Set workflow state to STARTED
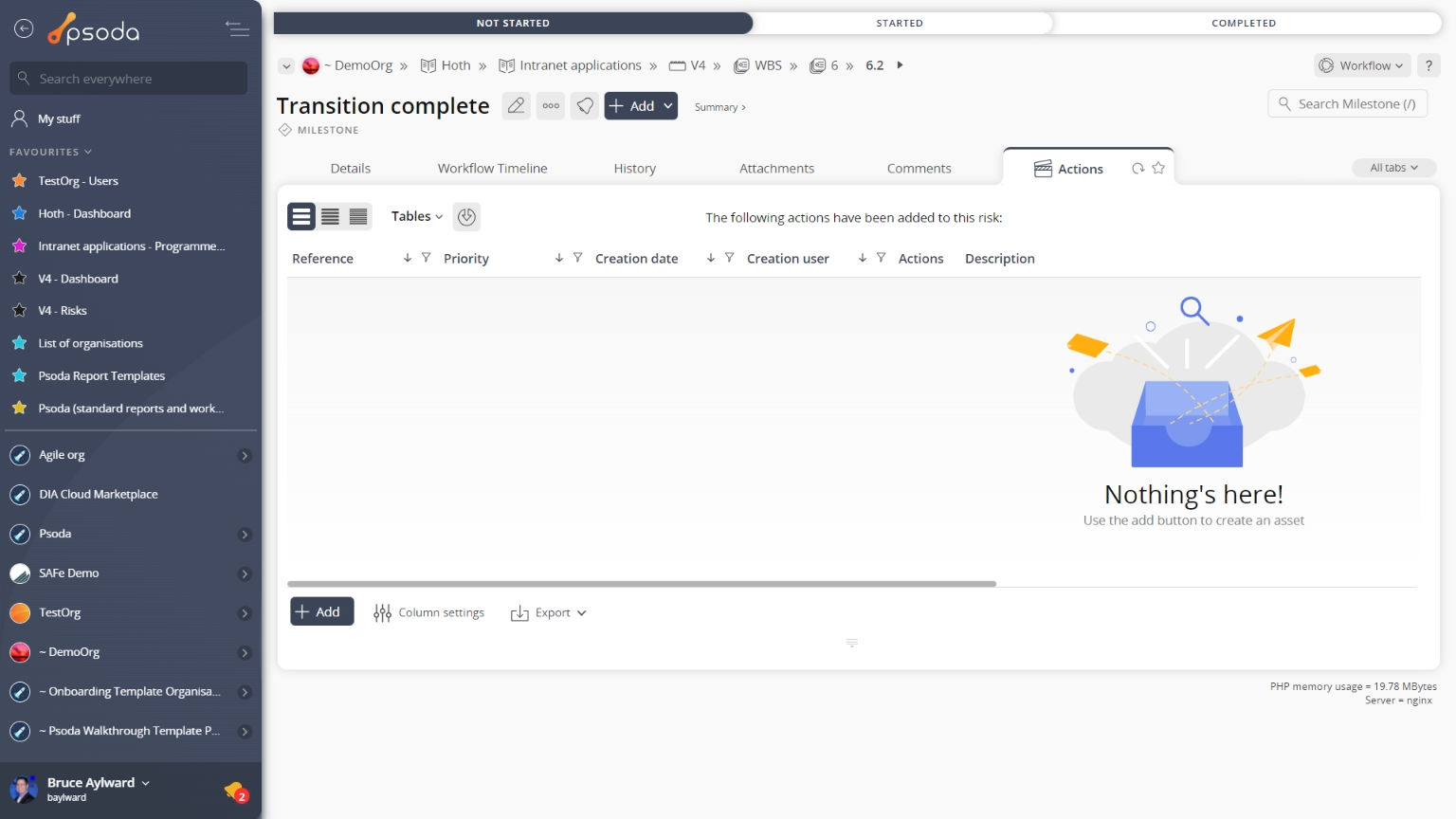The width and height of the screenshot is (1456, 819). pos(900,23)
